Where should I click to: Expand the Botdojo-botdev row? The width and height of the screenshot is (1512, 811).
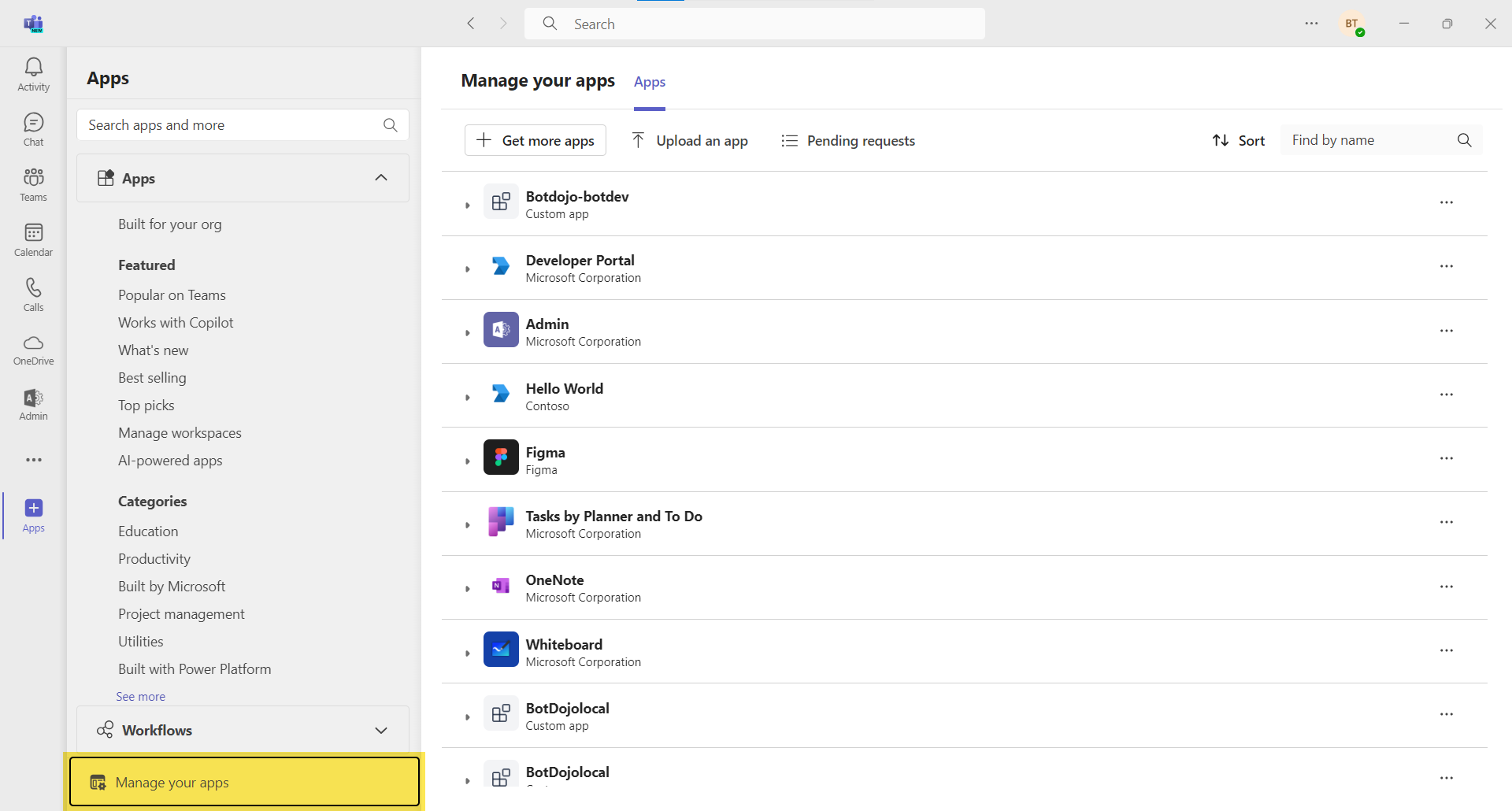pyautogui.click(x=467, y=206)
